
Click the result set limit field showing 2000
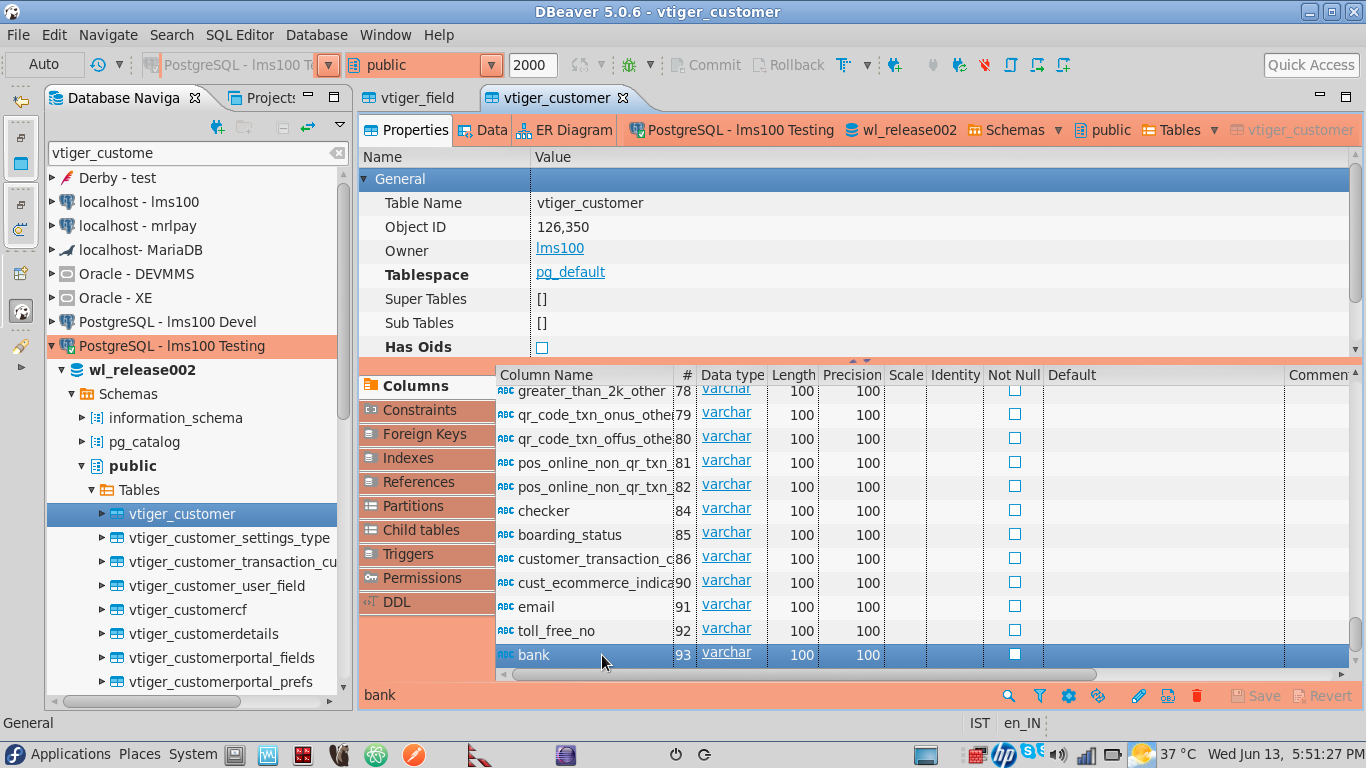click(x=533, y=65)
